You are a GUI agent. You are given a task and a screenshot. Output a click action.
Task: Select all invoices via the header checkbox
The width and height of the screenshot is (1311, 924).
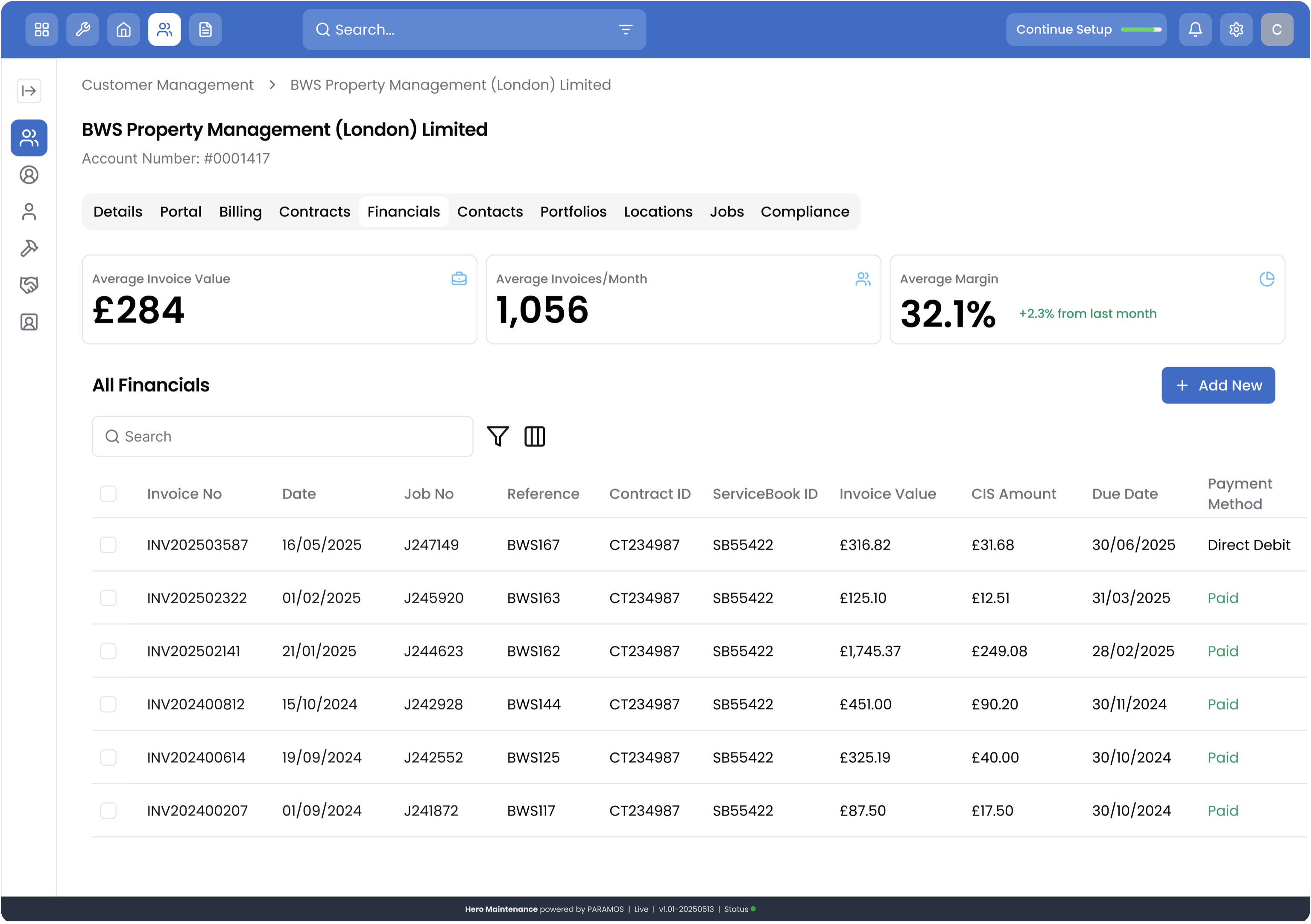pyautogui.click(x=108, y=494)
